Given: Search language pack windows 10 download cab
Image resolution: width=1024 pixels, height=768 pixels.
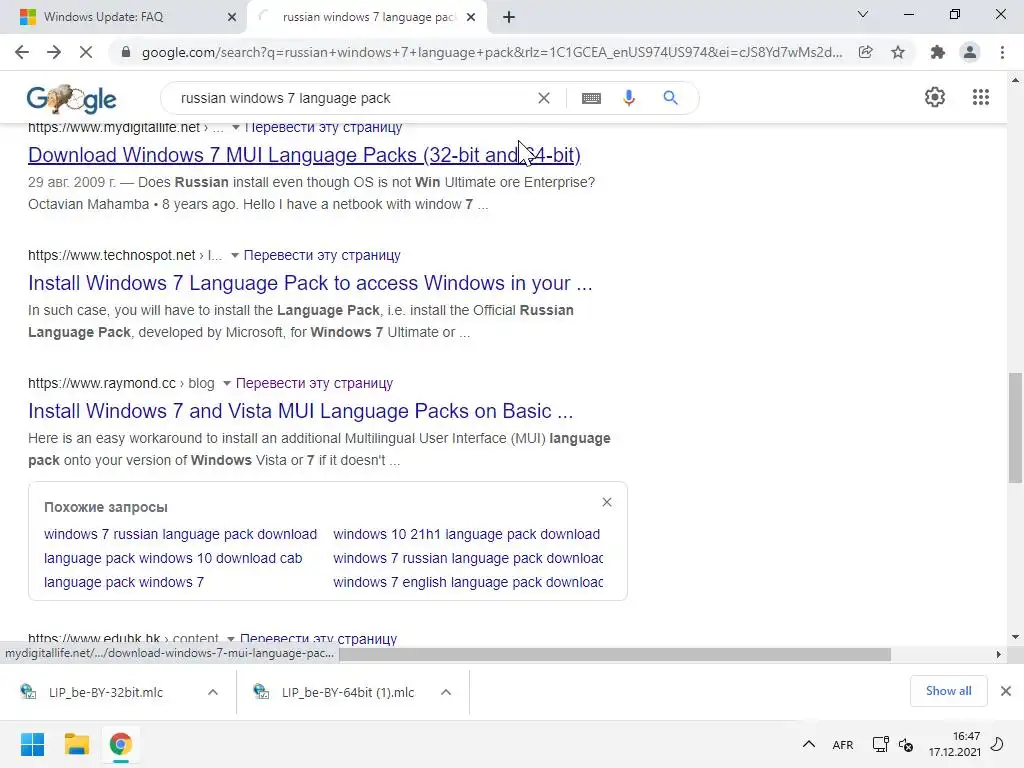Looking at the screenshot, I should point(173,558).
